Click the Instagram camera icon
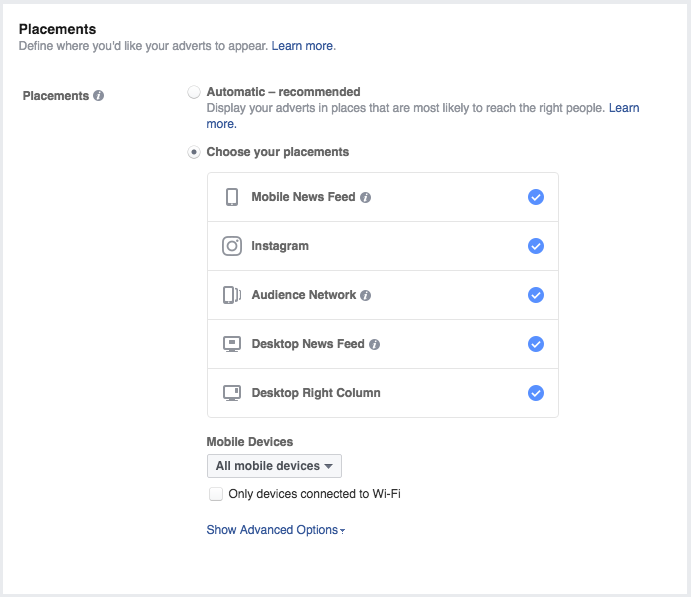 232,246
